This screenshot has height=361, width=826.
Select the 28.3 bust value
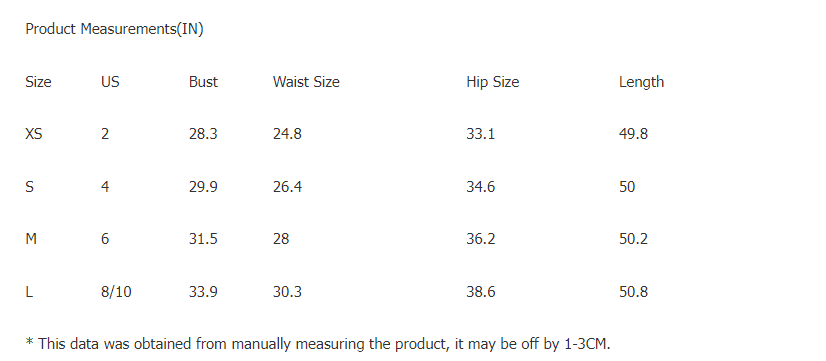[x=203, y=134]
